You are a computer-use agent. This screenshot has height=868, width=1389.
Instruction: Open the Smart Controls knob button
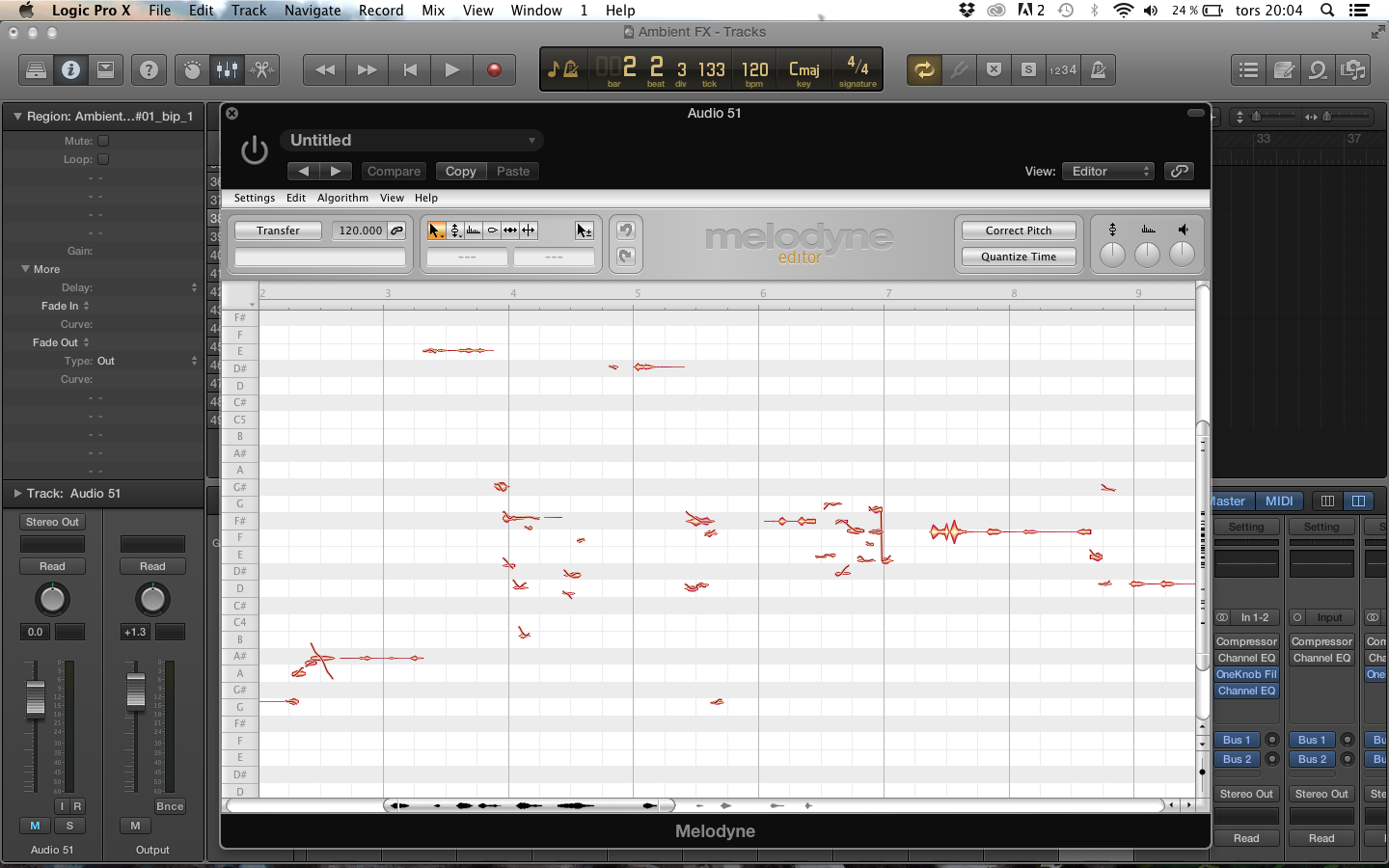pos(192,69)
